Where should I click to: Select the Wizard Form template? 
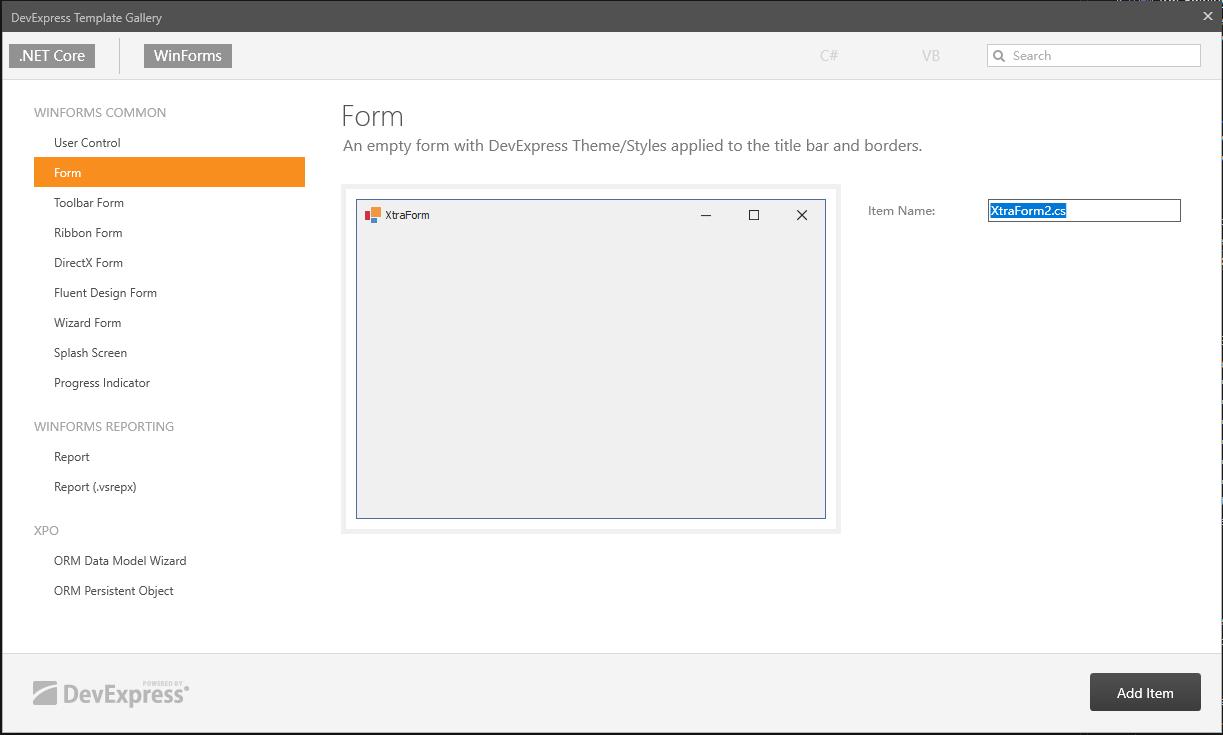pyautogui.click(x=87, y=322)
